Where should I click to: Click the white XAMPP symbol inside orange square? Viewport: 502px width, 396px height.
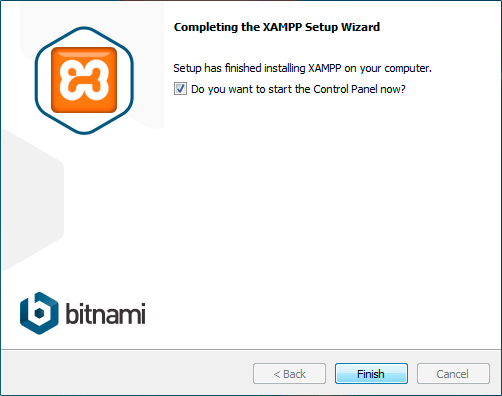(84, 80)
